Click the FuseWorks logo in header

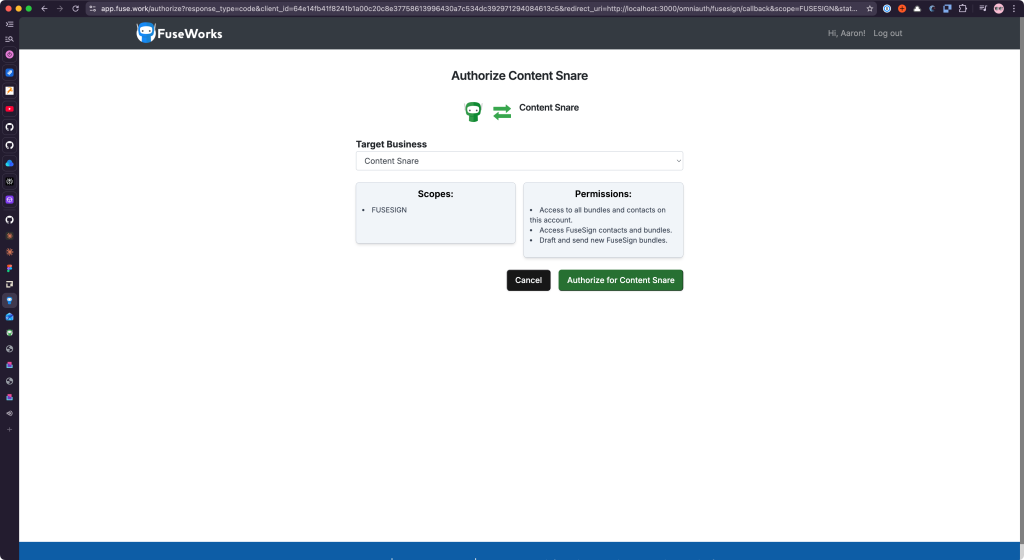179,33
